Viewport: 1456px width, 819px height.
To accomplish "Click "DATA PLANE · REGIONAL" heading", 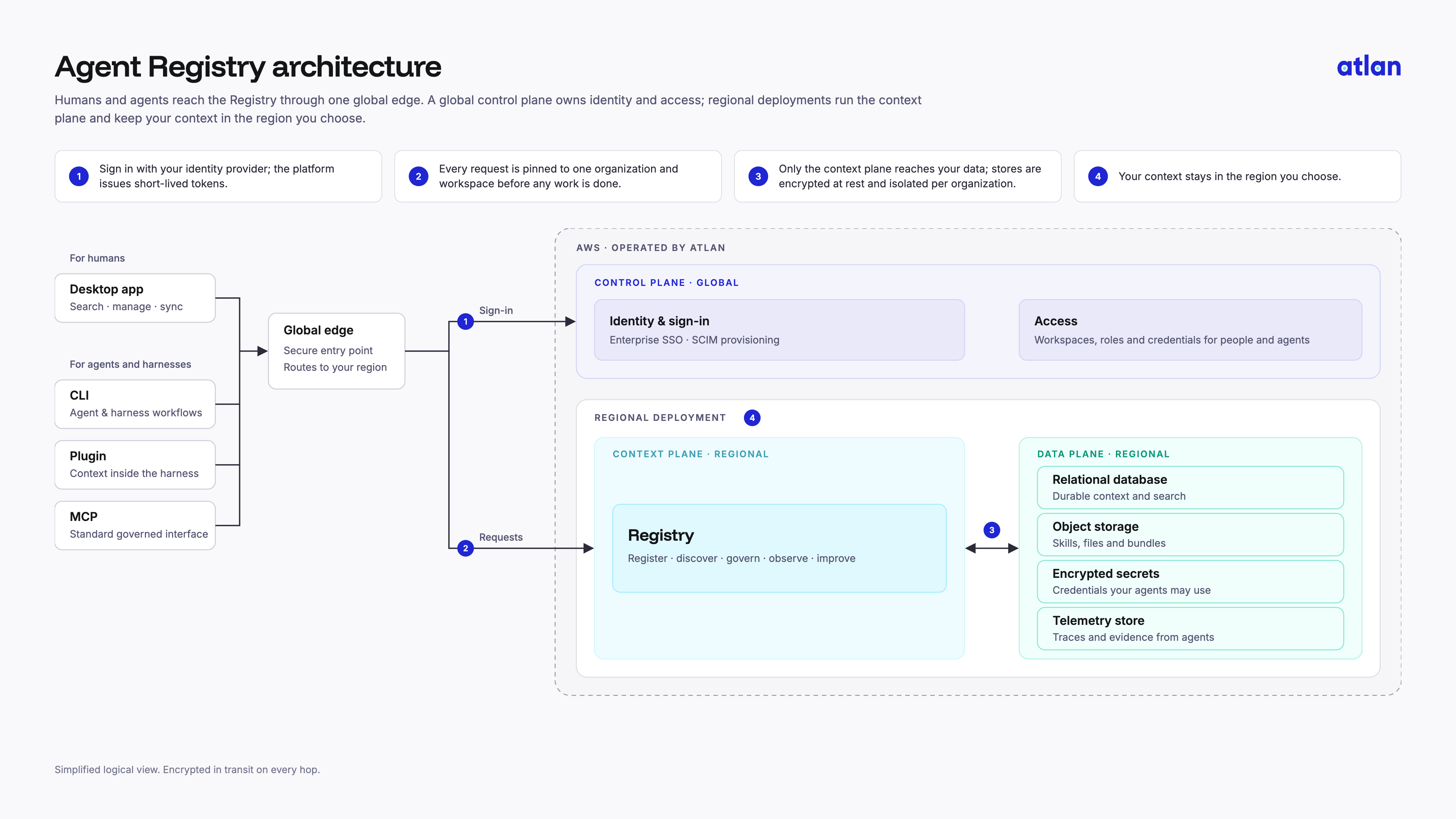I will pos(1103,454).
